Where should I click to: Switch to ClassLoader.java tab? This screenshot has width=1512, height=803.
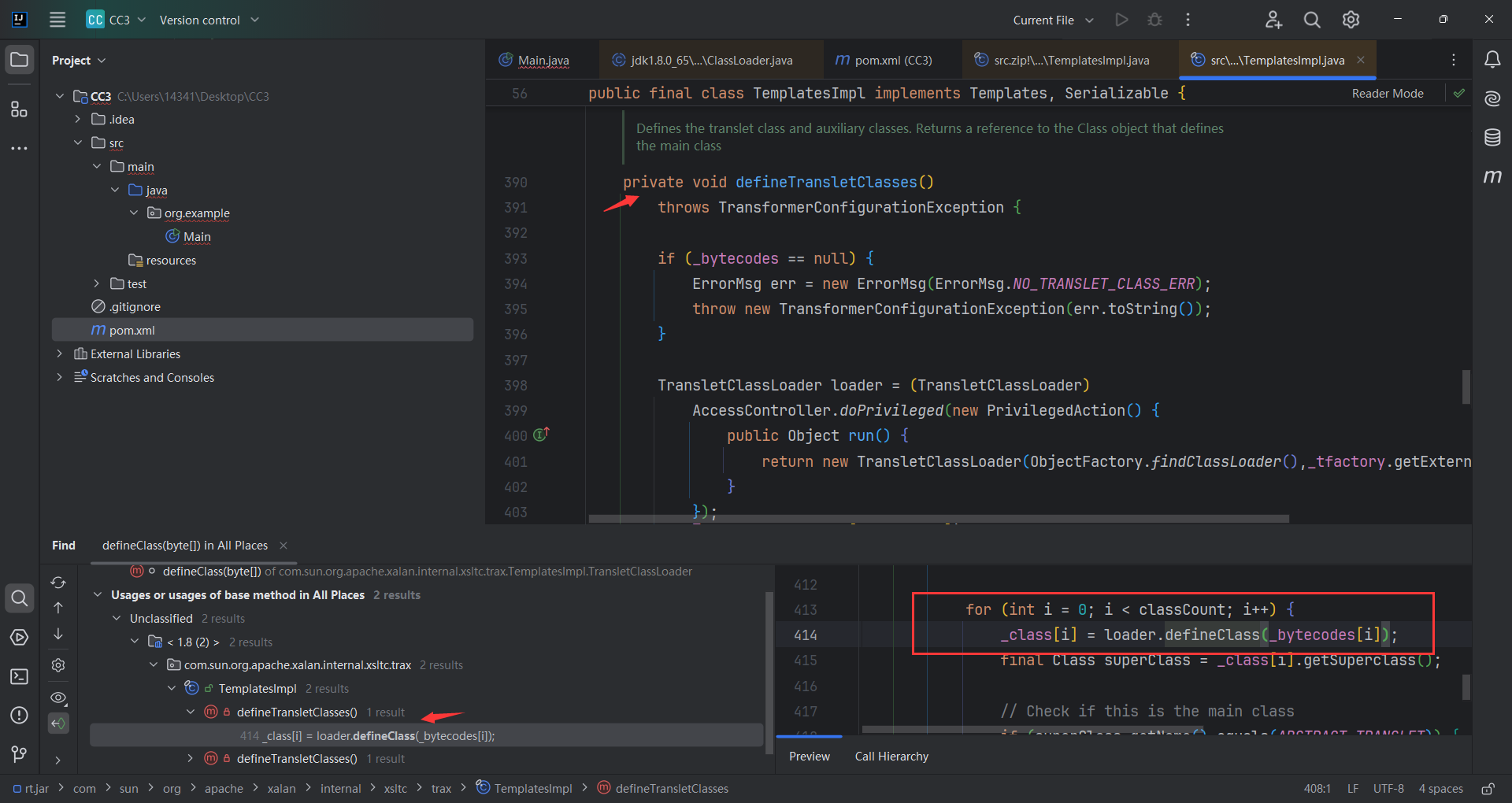(711, 60)
